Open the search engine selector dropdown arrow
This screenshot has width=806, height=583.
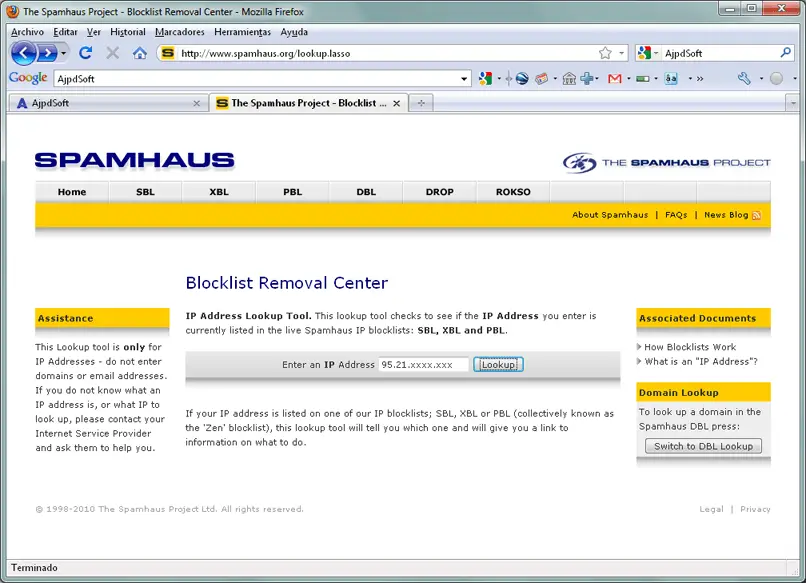pos(656,53)
